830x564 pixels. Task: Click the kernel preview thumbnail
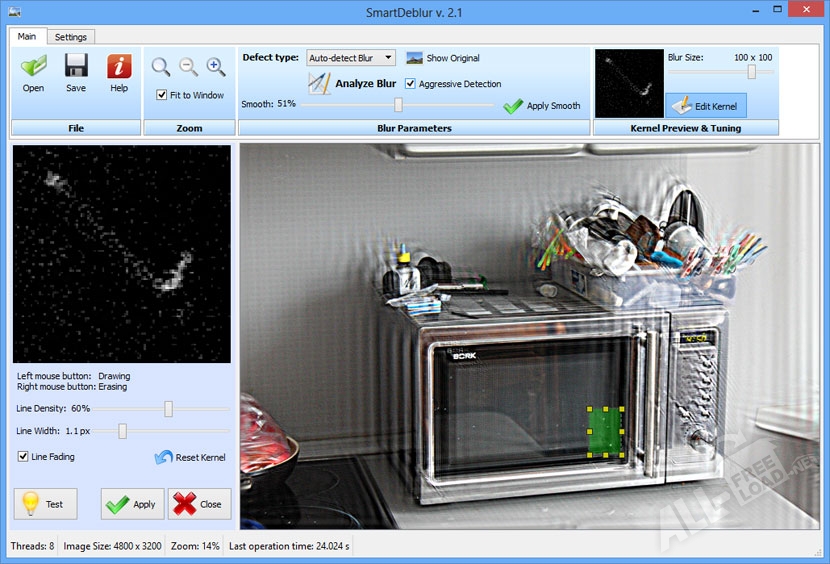tap(628, 84)
